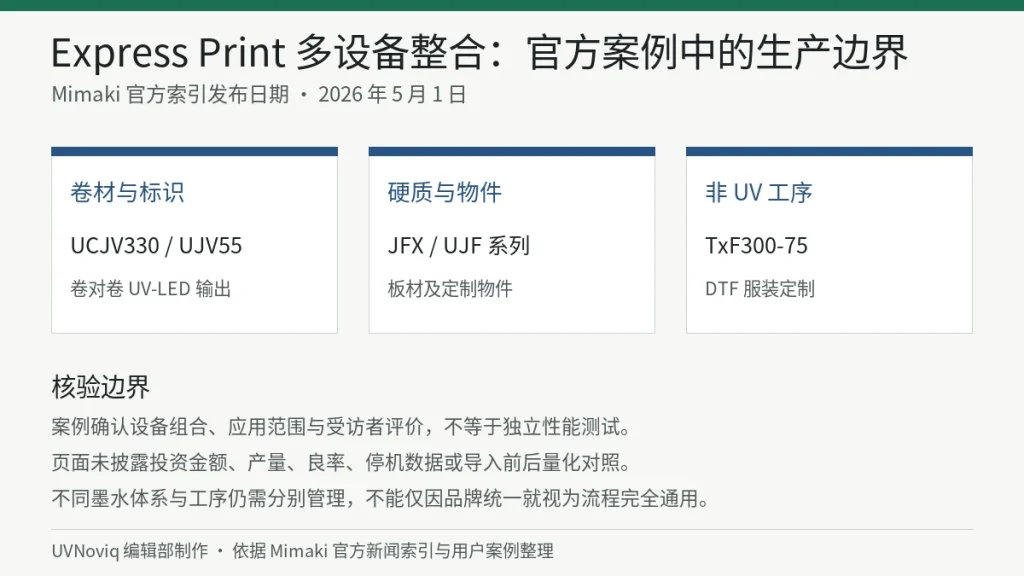
Task: Select the TxF300-75 model text
Action: click(756, 246)
